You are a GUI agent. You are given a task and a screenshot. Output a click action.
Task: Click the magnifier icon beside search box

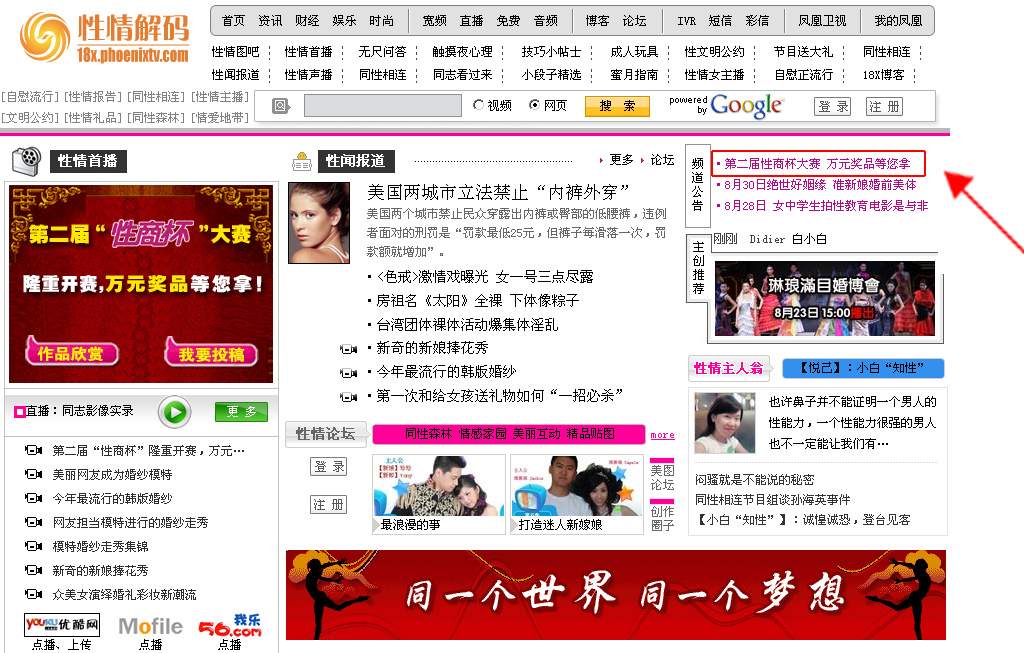click(280, 106)
